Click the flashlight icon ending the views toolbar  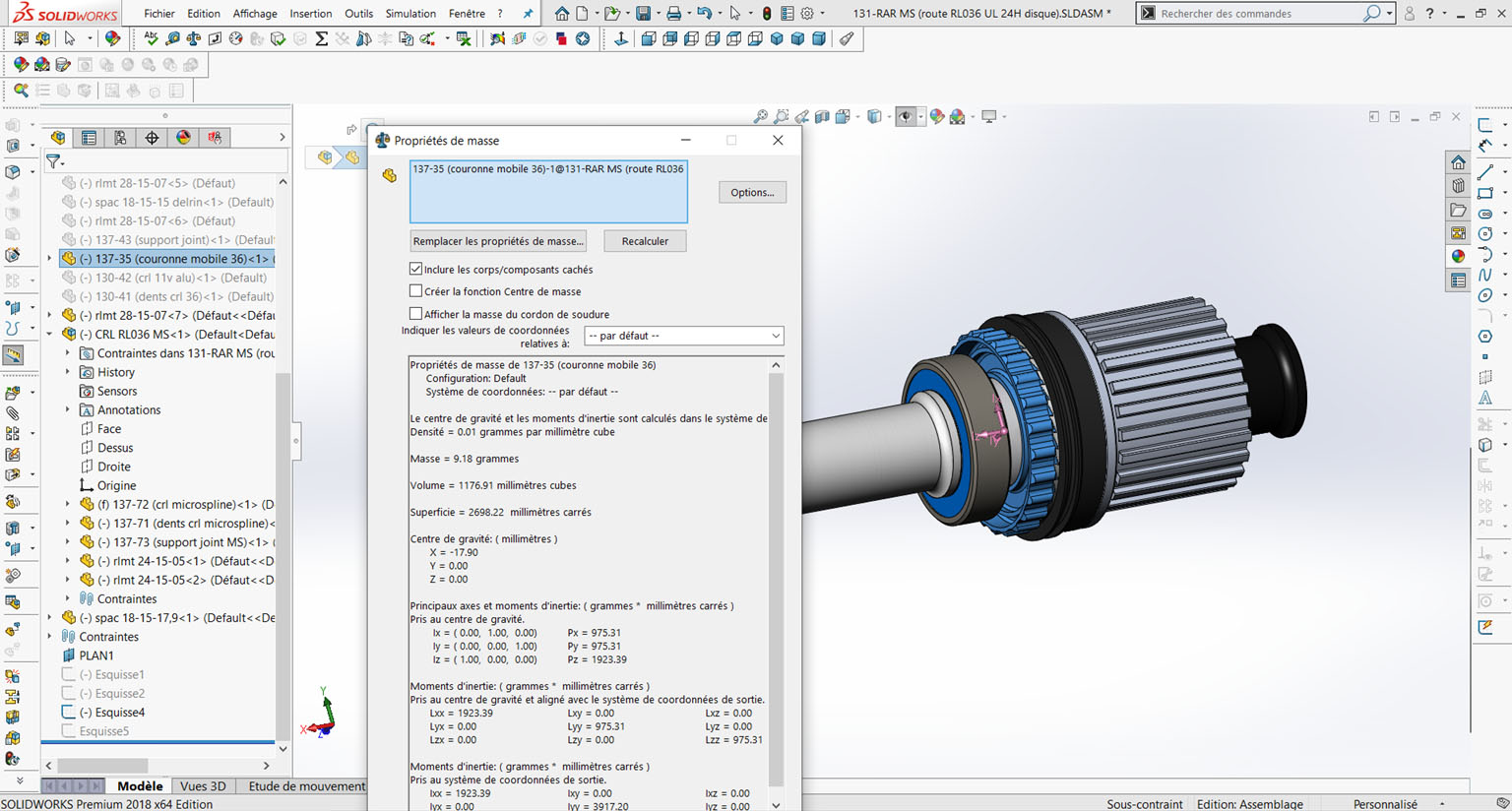tap(847, 38)
